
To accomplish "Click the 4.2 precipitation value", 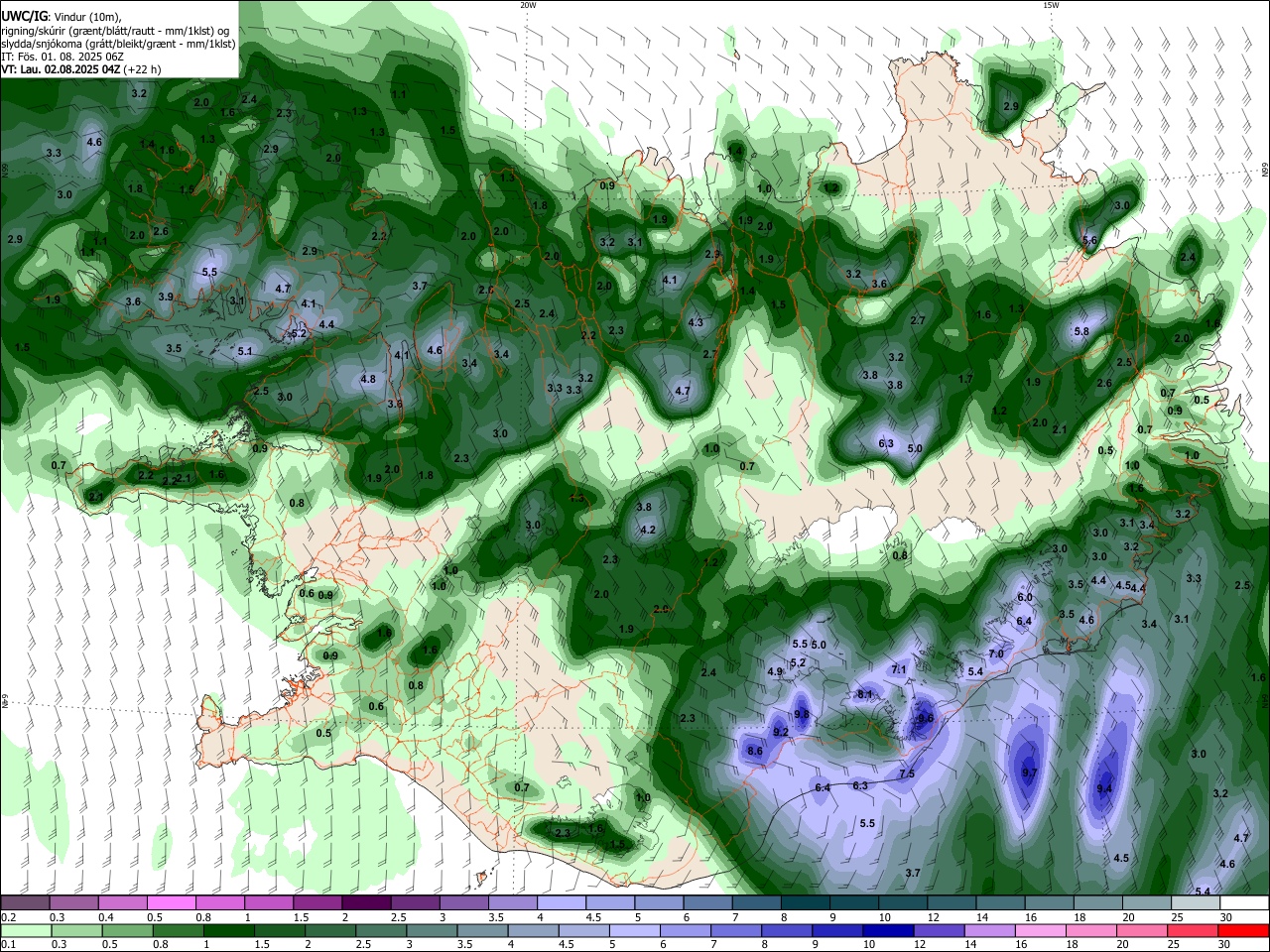I will [648, 530].
